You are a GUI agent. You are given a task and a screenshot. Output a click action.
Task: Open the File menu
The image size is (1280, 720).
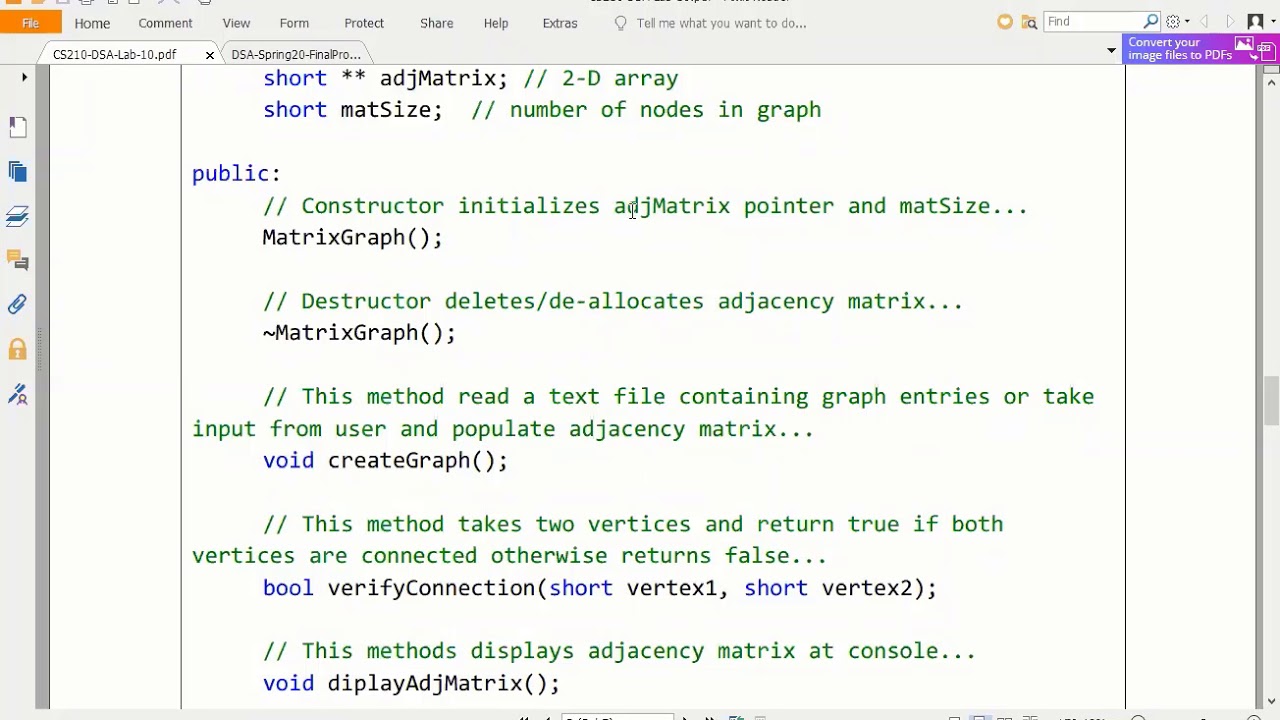tap(30, 23)
